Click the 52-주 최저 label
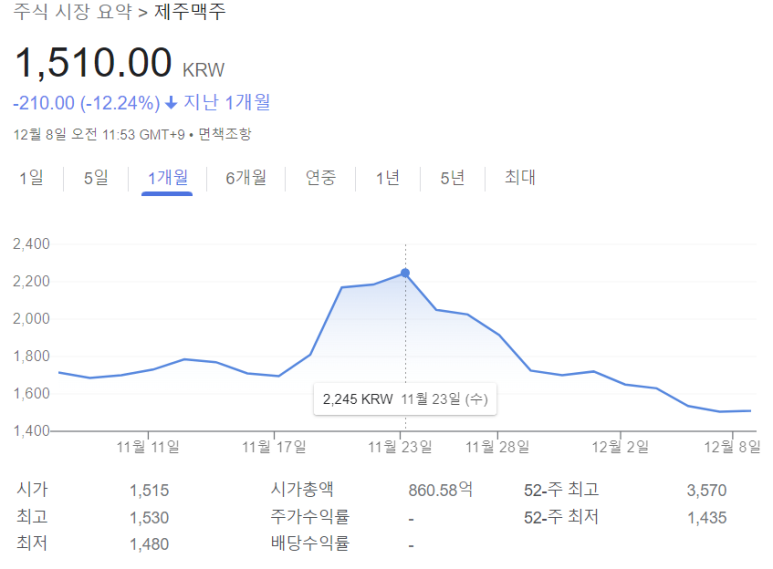773x569 pixels. [562, 517]
